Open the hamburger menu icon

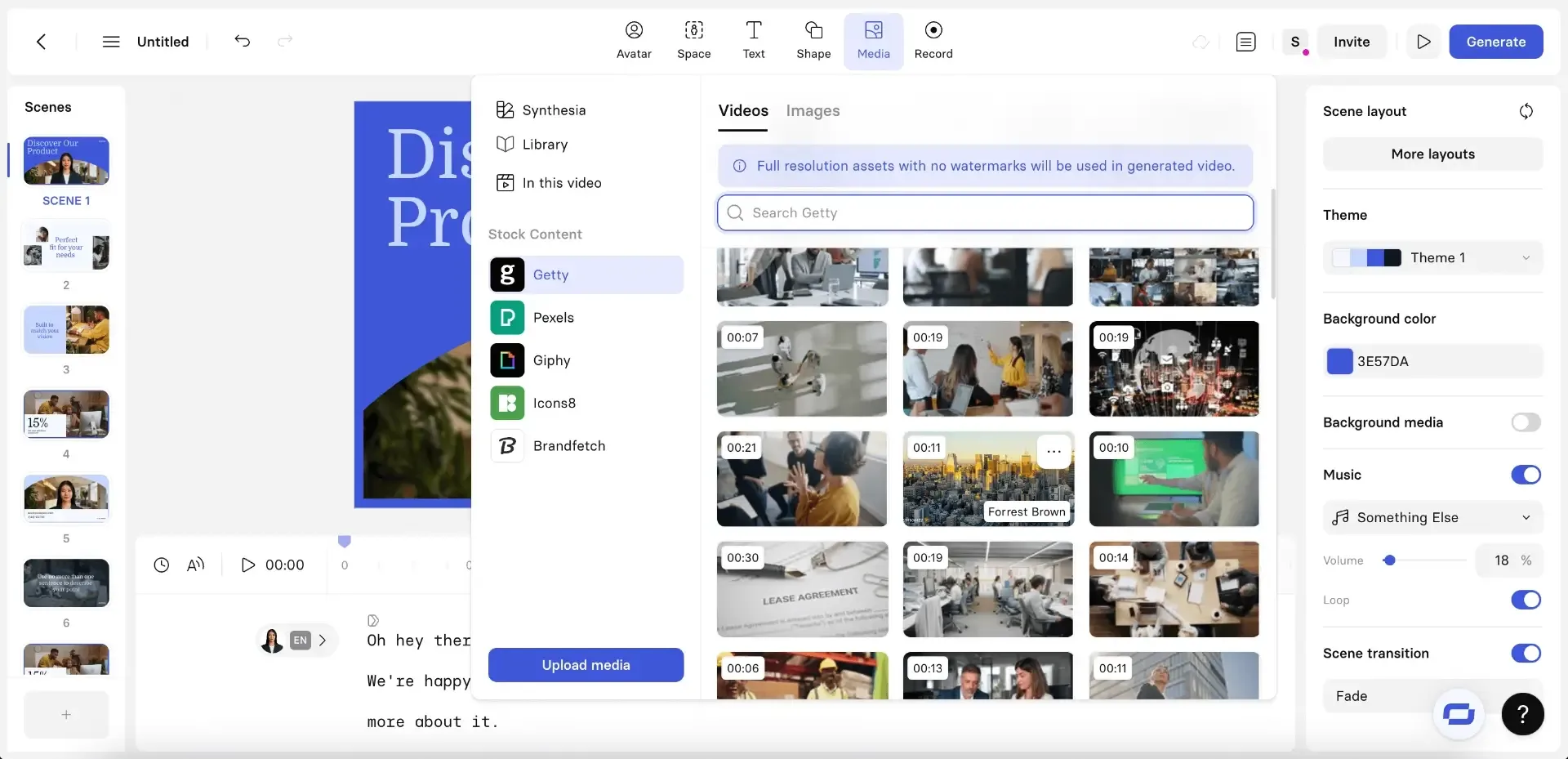click(111, 42)
